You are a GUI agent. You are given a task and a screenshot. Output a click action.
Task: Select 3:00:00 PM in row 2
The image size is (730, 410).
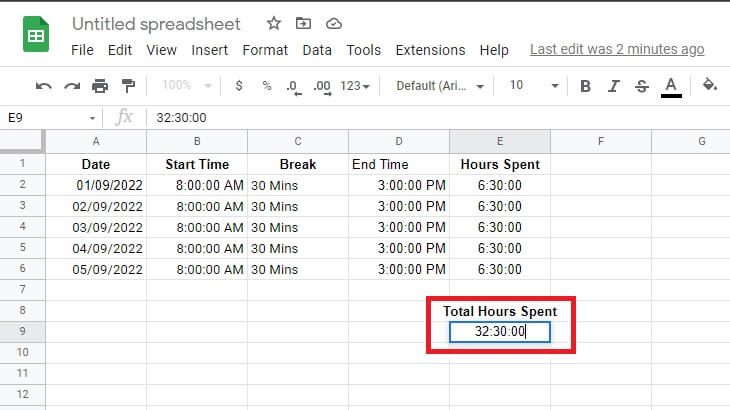coord(399,185)
